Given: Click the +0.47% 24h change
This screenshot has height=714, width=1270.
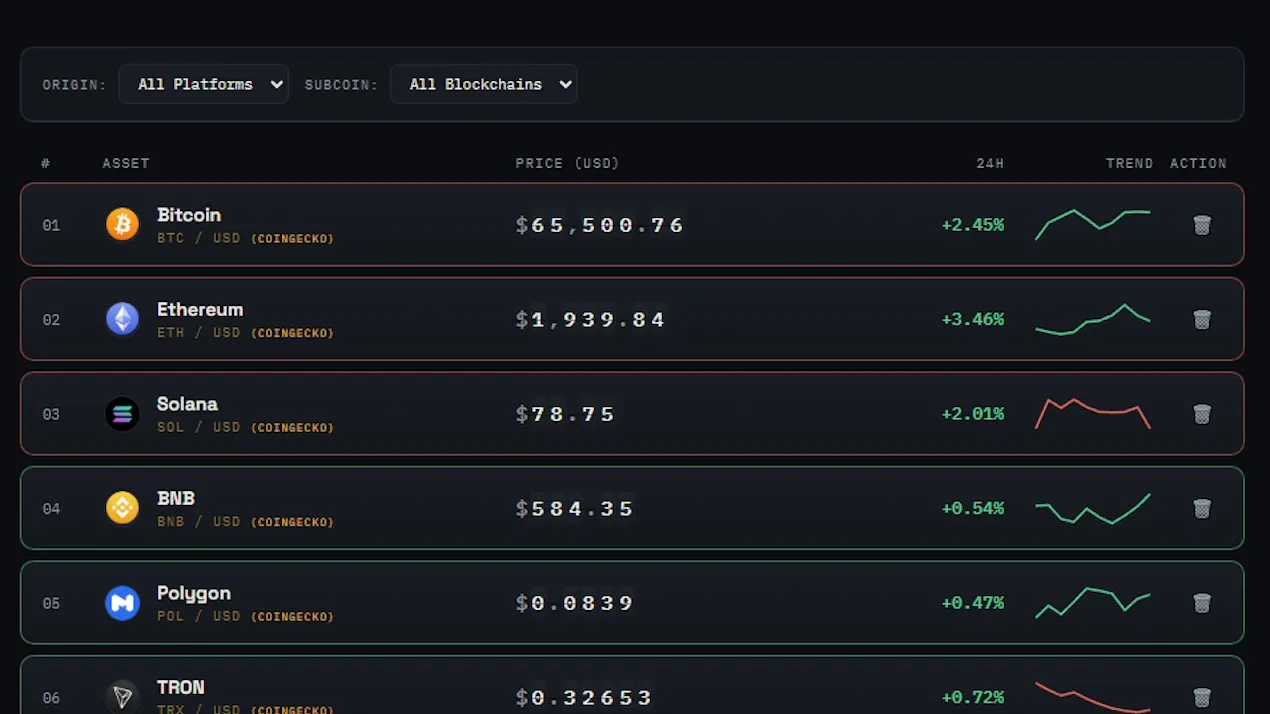Looking at the screenshot, I should 972,603.
